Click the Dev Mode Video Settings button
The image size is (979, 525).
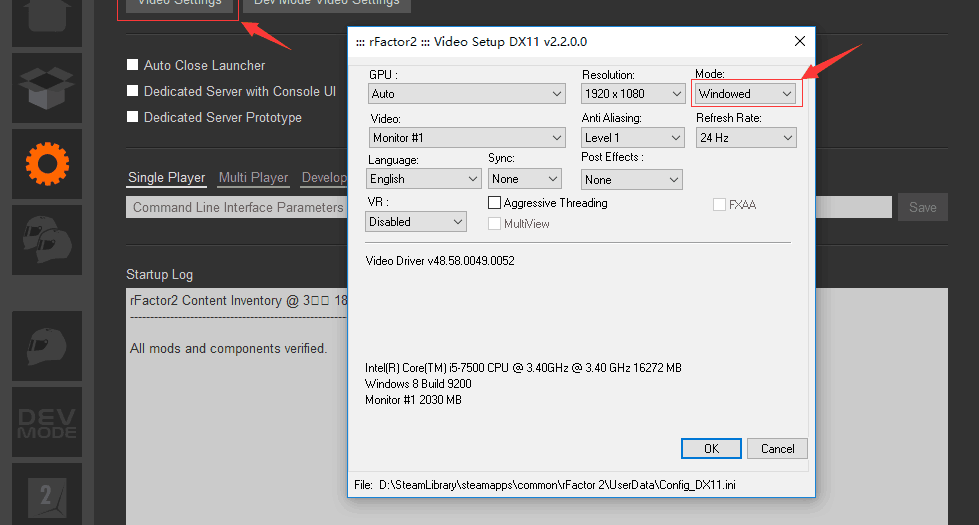(327, 5)
